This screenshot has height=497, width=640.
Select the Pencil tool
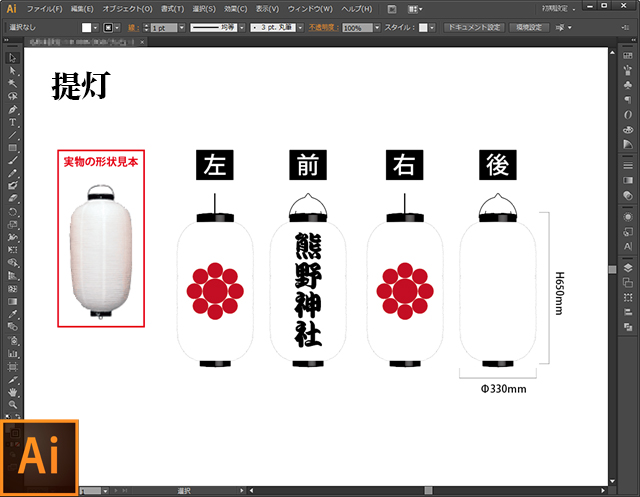[12, 173]
